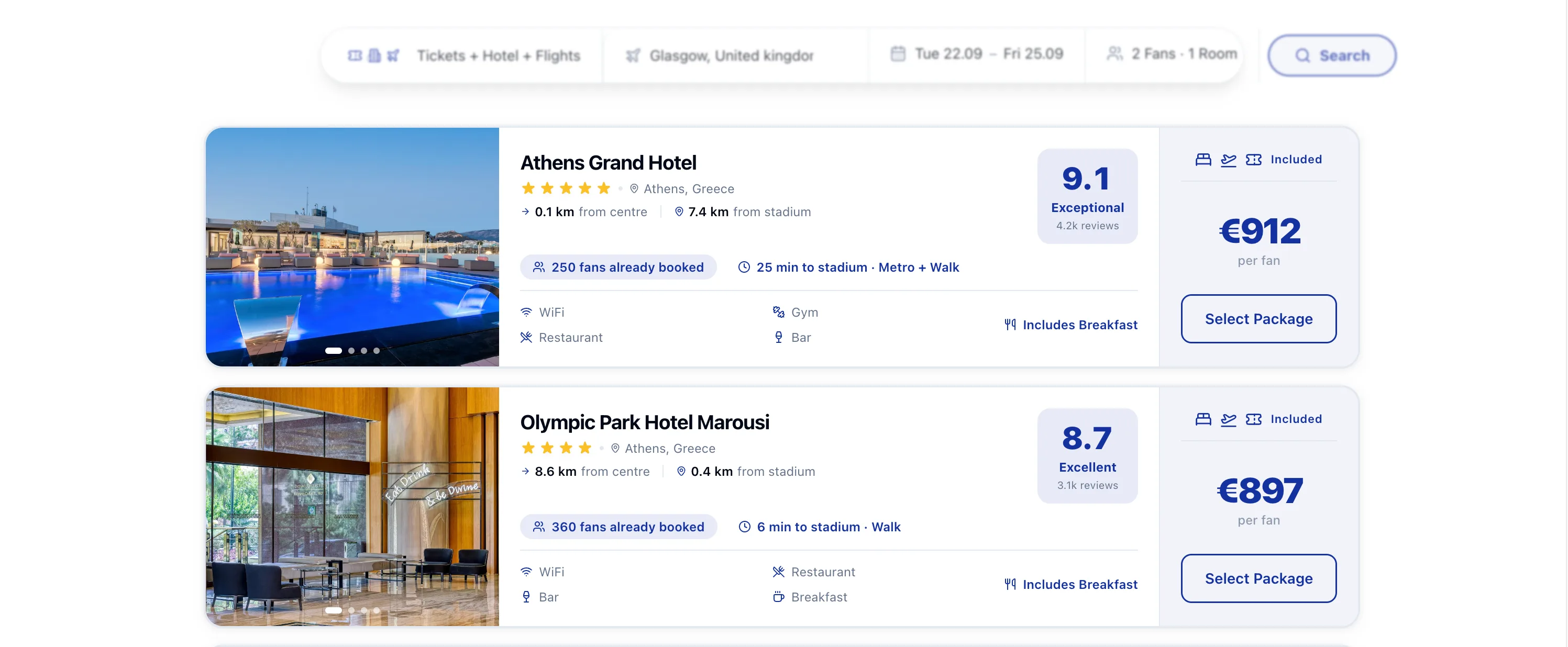Click the ticket icon in Olympic Park included row
The height and width of the screenshot is (647, 1568).
coord(1253,419)
